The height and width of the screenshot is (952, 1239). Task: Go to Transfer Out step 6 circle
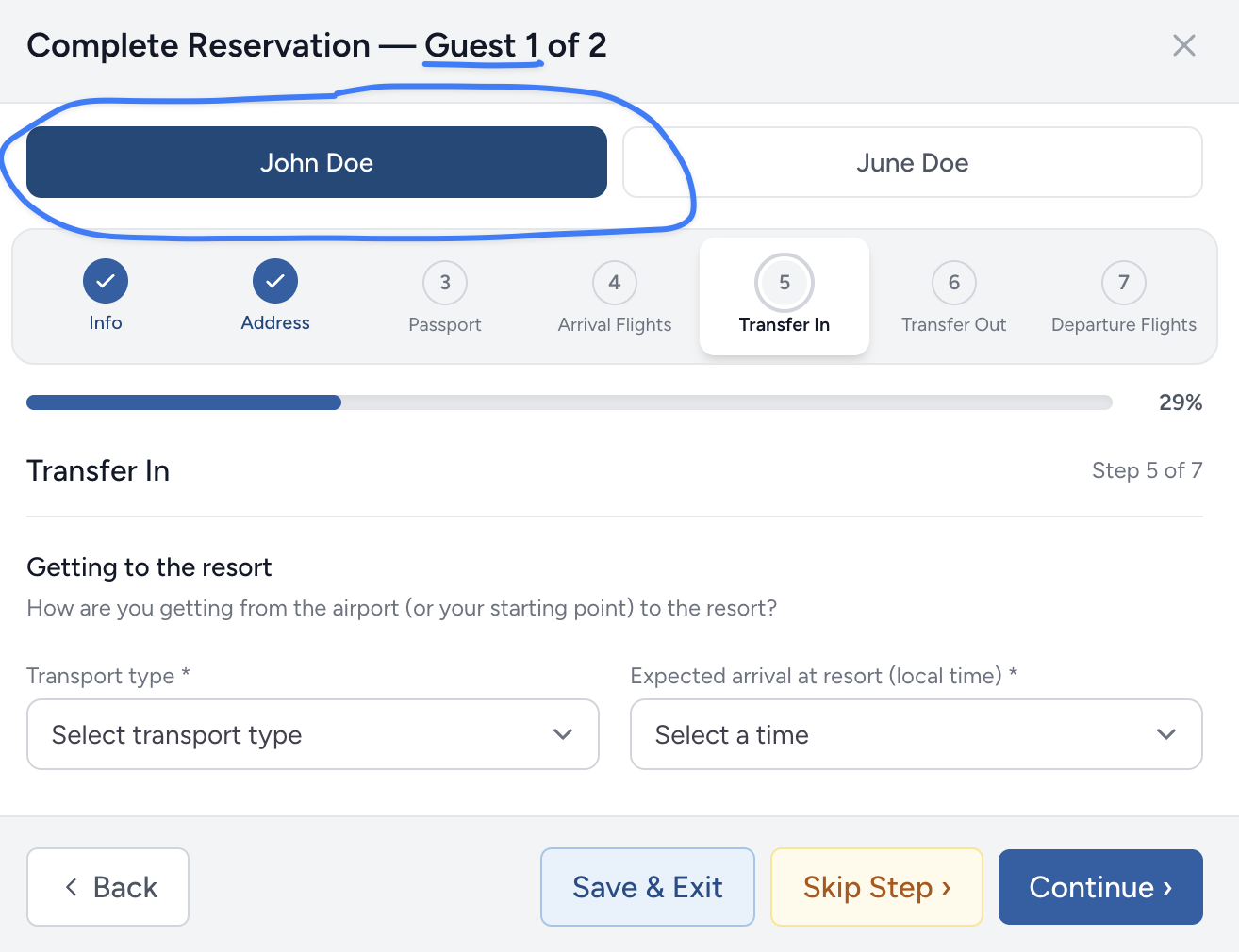click(x=954, y=283)
